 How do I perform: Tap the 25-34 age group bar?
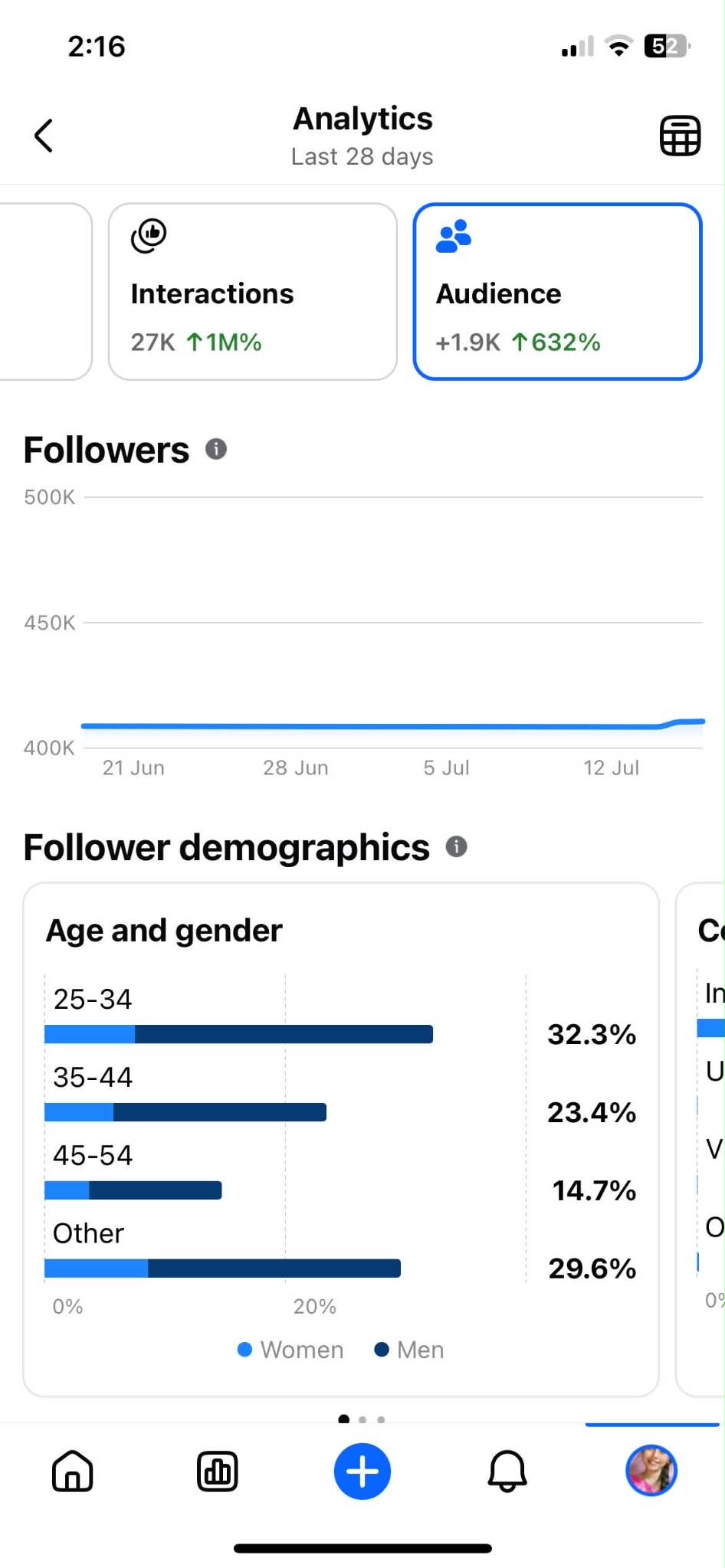(x=238, y=1034)
